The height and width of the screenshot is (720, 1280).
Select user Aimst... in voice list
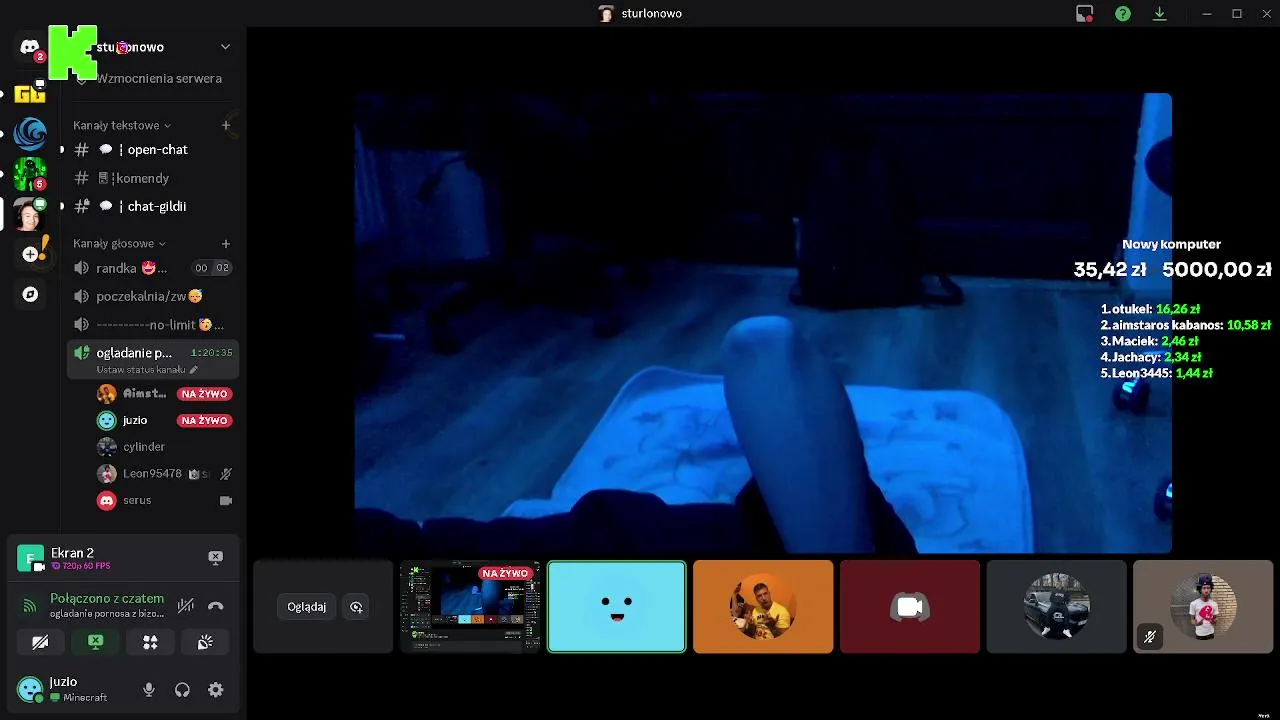click(x=144, y=394)
